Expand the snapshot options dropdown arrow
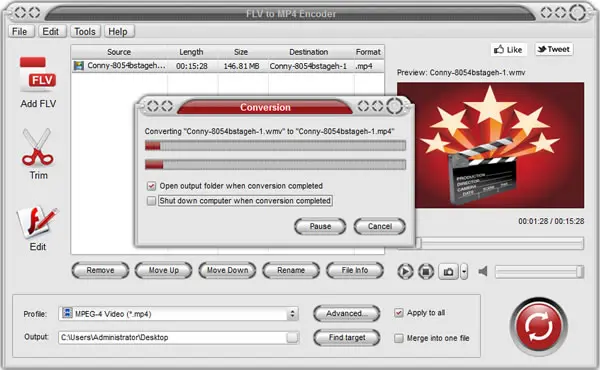The width and height of the screenshot is (600, 370). (464, 272)
